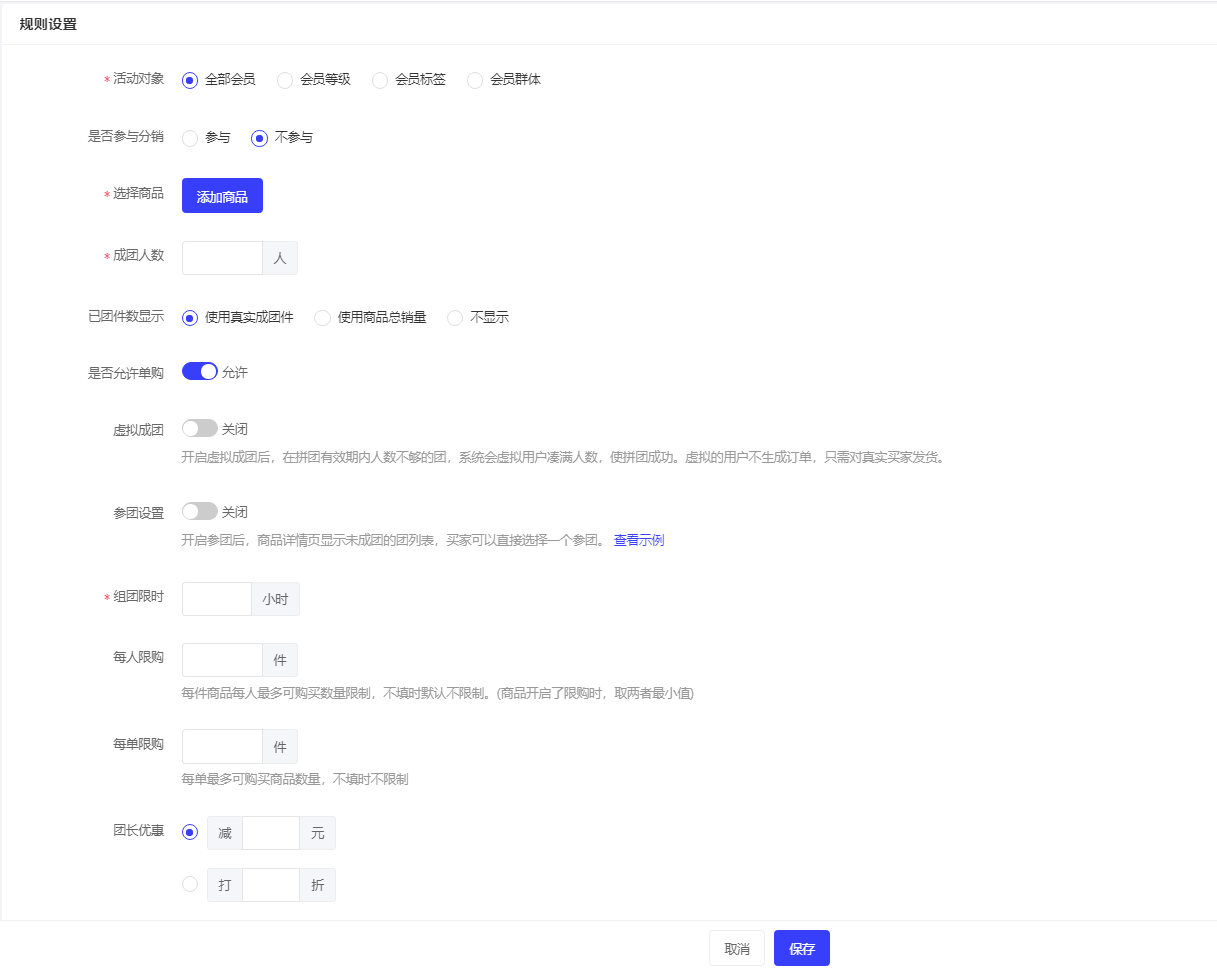Click the 规则设置 section heading

coord(49,25)
